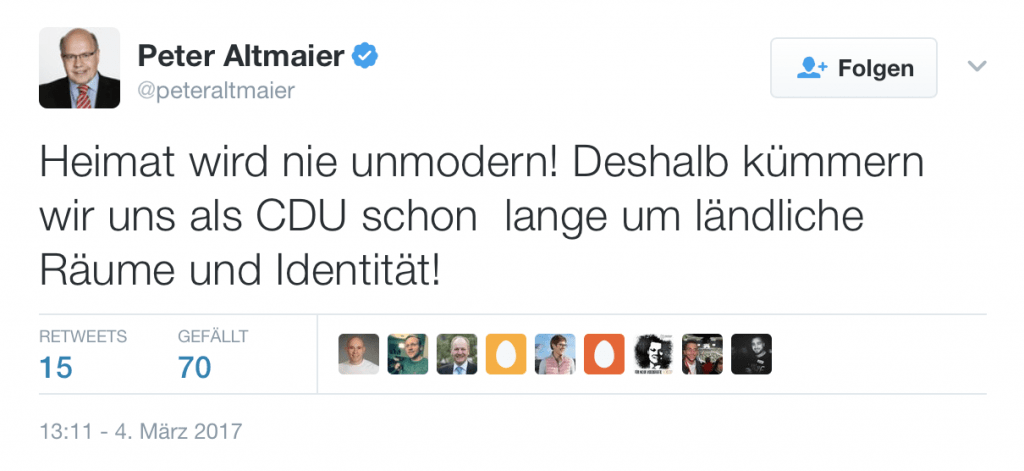
Task: Open the second liker avatar with green shirt
Action: pyautogui.click(x=408, y=354)
